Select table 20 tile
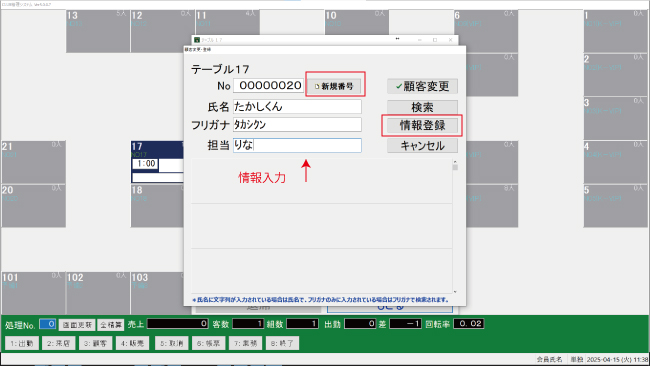The width and height of the screenshot is (650, 366). (x=33, y=206)
